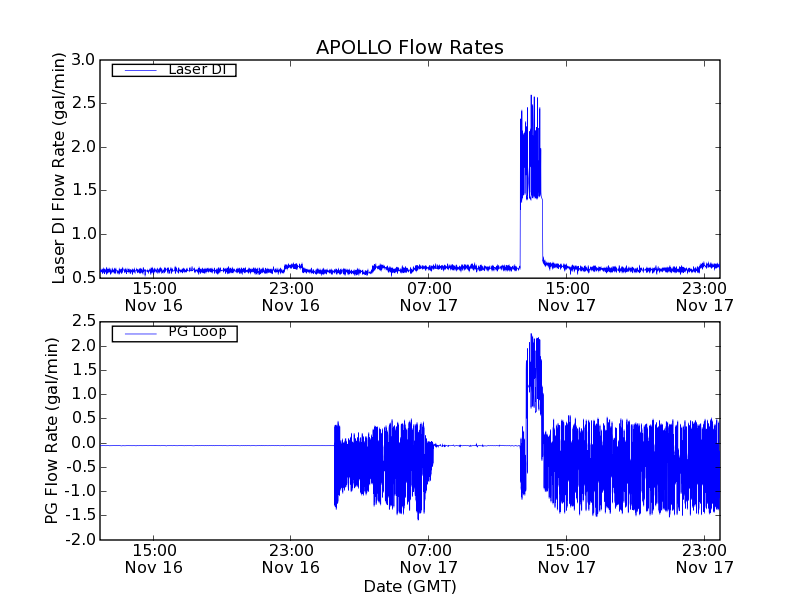Click the blue line sample in Laser DI legend
Screen dimensions: 800x600
(140, 70)
